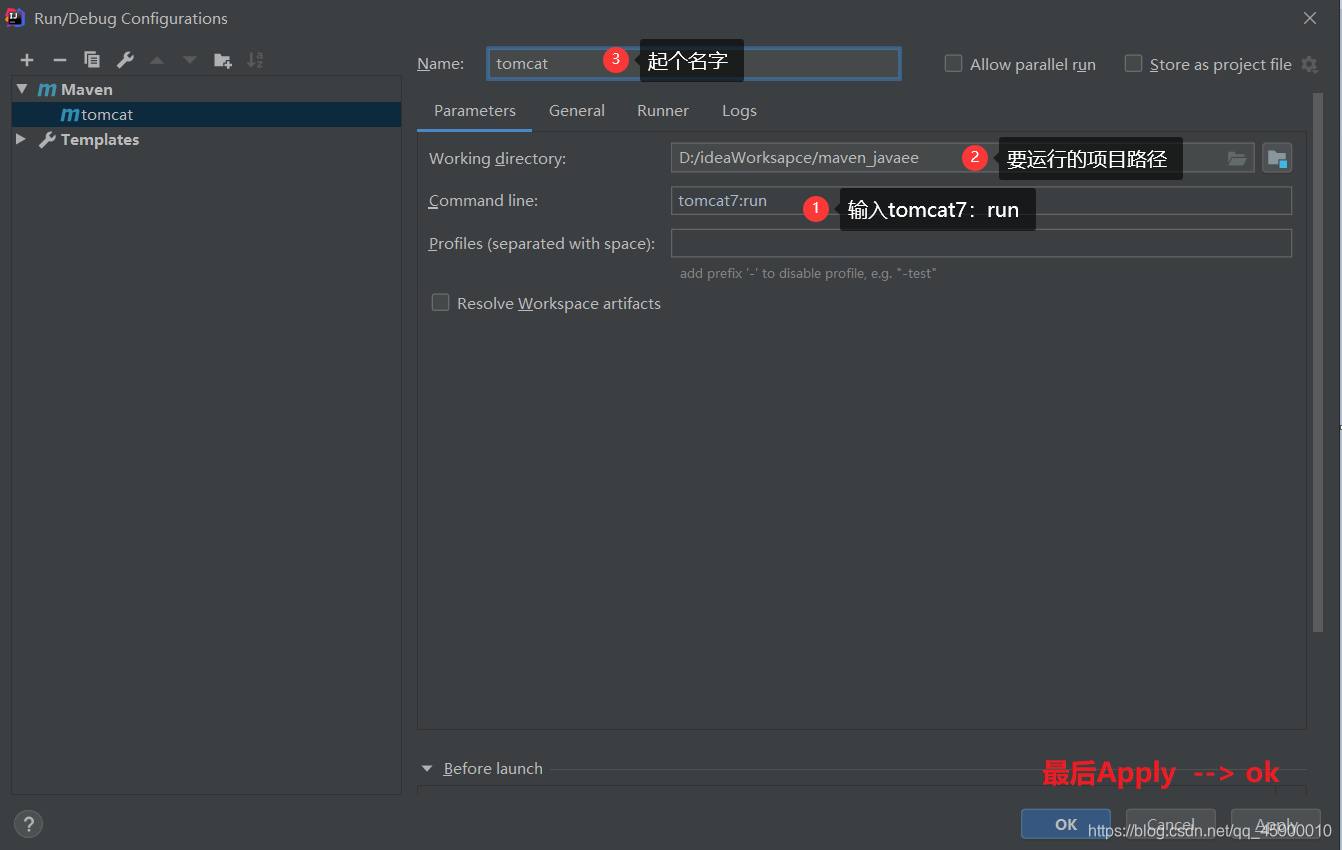Close the Run/Debug Configurations dialog
Screen dimensions: 1342x850
click(x=1310, y=18)
